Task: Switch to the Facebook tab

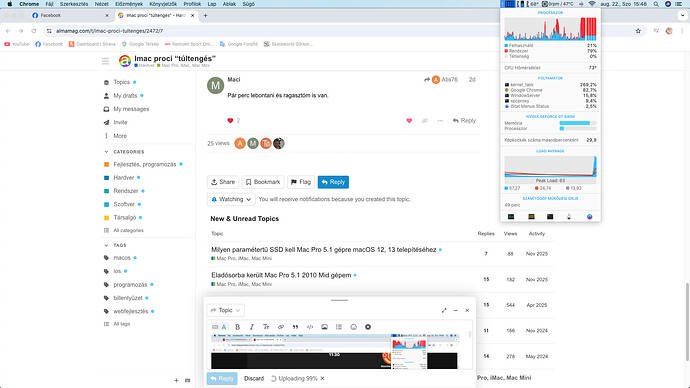Action: [x=70, y=15]
